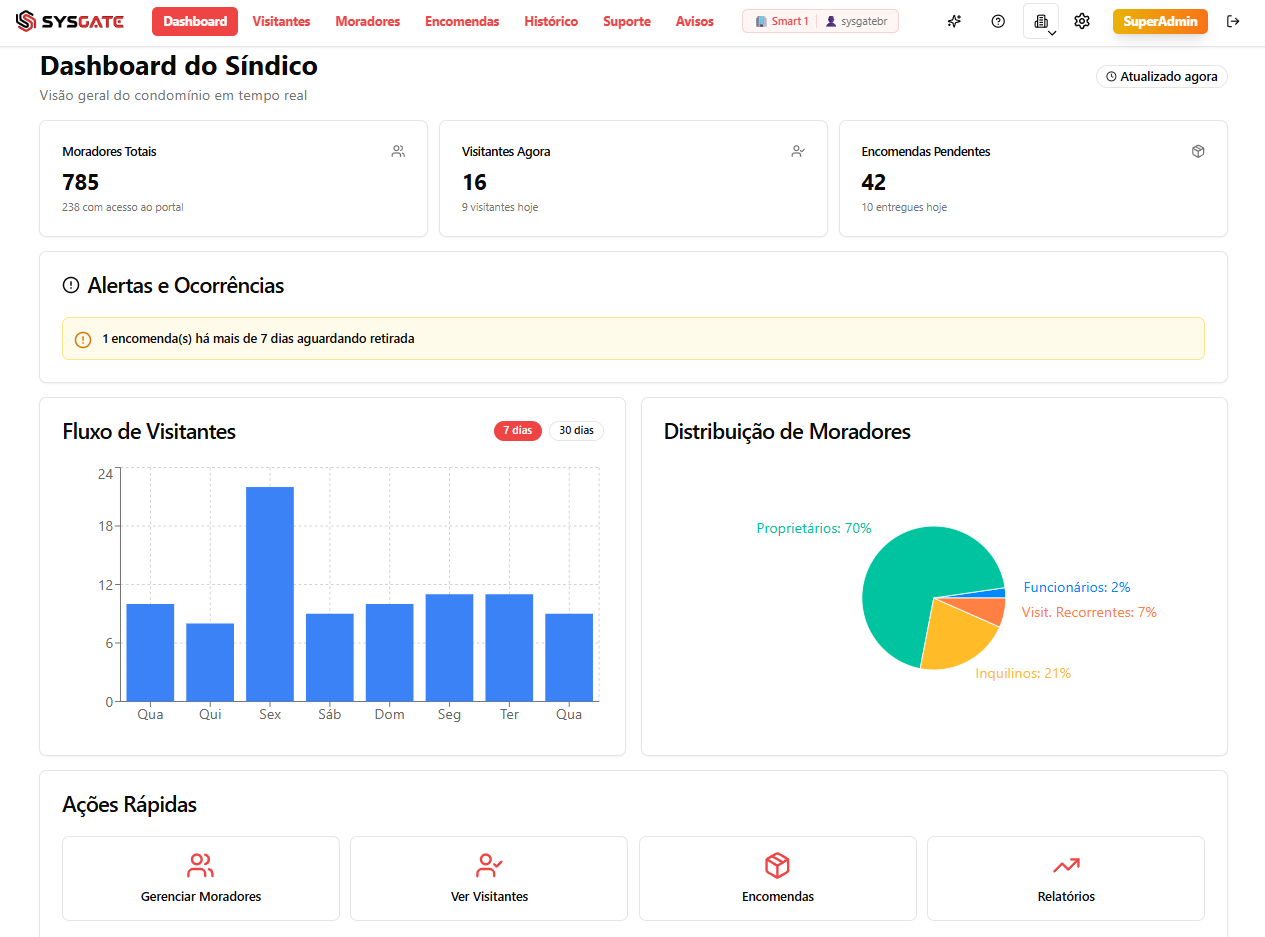This screenshot has height=937, width=1265.
Task: Click the Encomendas Pendentes value 42
Action: click(x=874, y=182)
